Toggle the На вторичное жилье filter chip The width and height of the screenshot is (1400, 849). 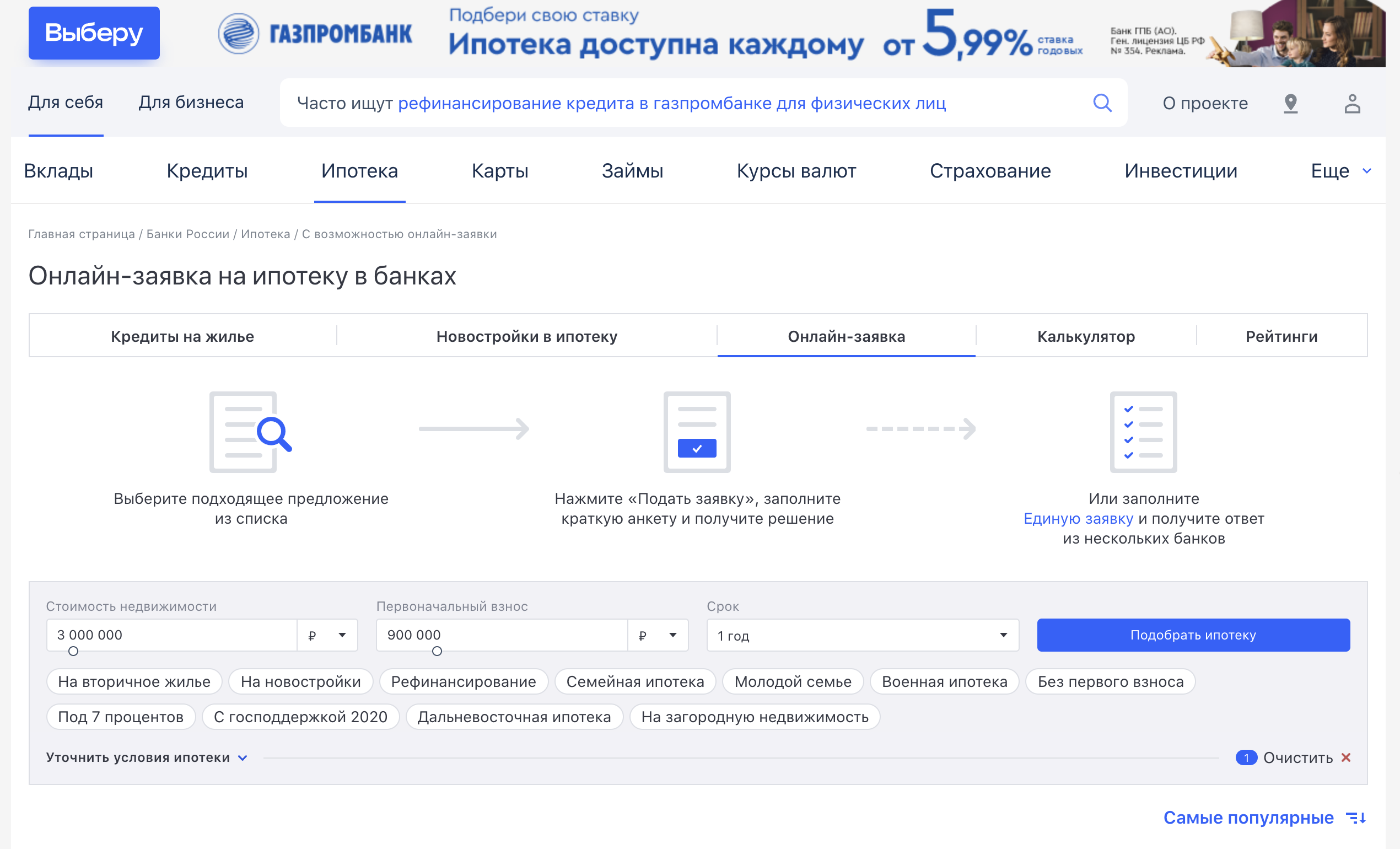click(x=134, y=681)
